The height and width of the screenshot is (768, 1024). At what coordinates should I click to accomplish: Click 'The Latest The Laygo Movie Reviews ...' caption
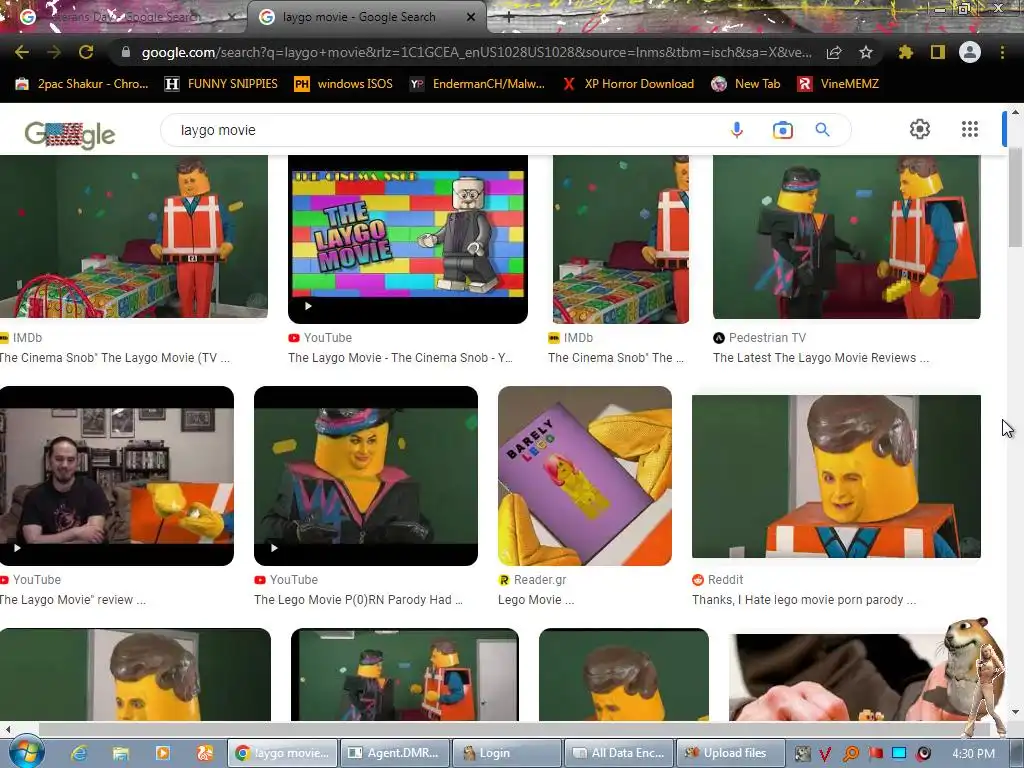tap(821, 358)
